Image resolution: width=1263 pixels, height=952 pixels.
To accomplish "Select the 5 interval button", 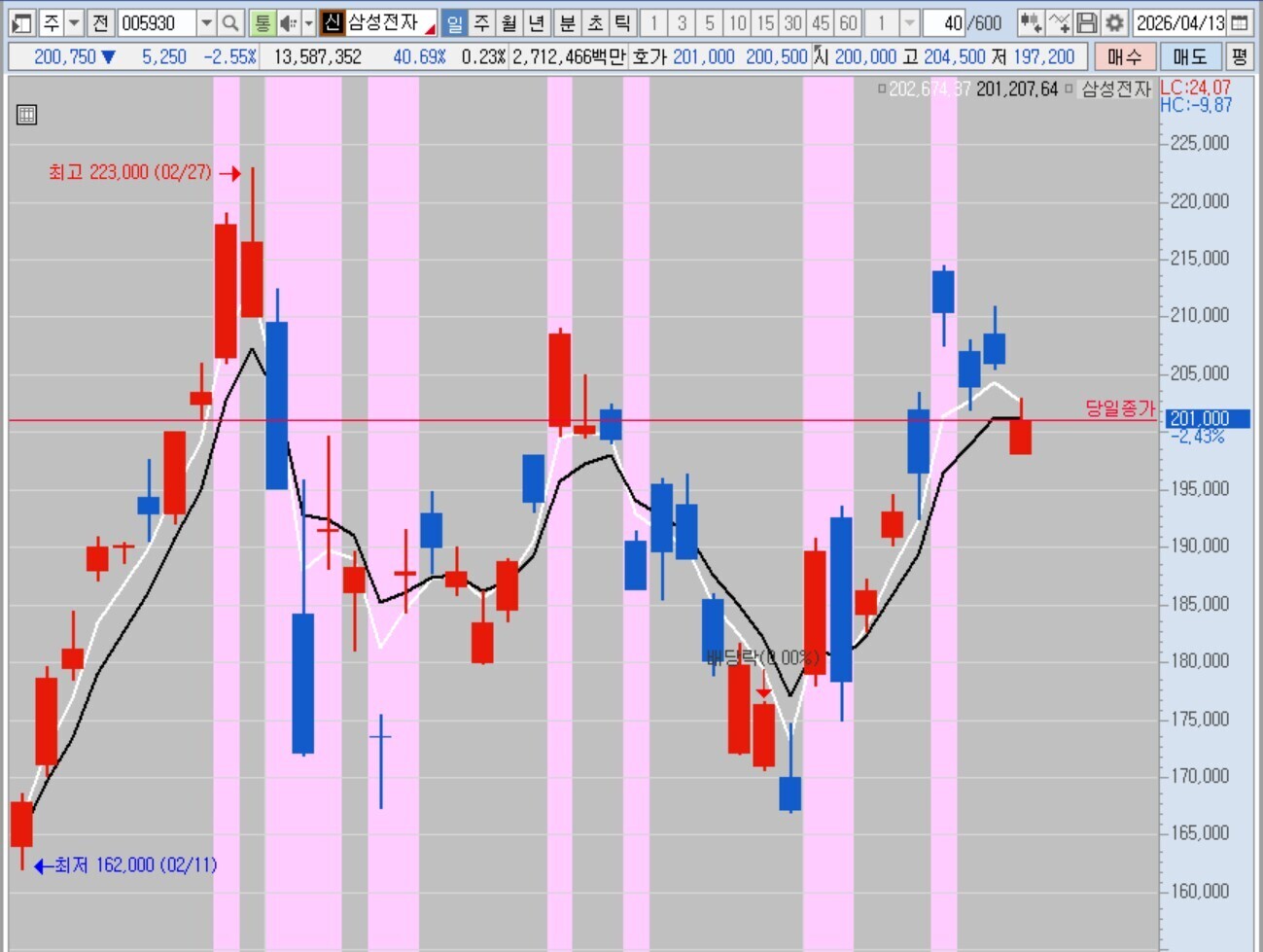I will click(710, 22).
